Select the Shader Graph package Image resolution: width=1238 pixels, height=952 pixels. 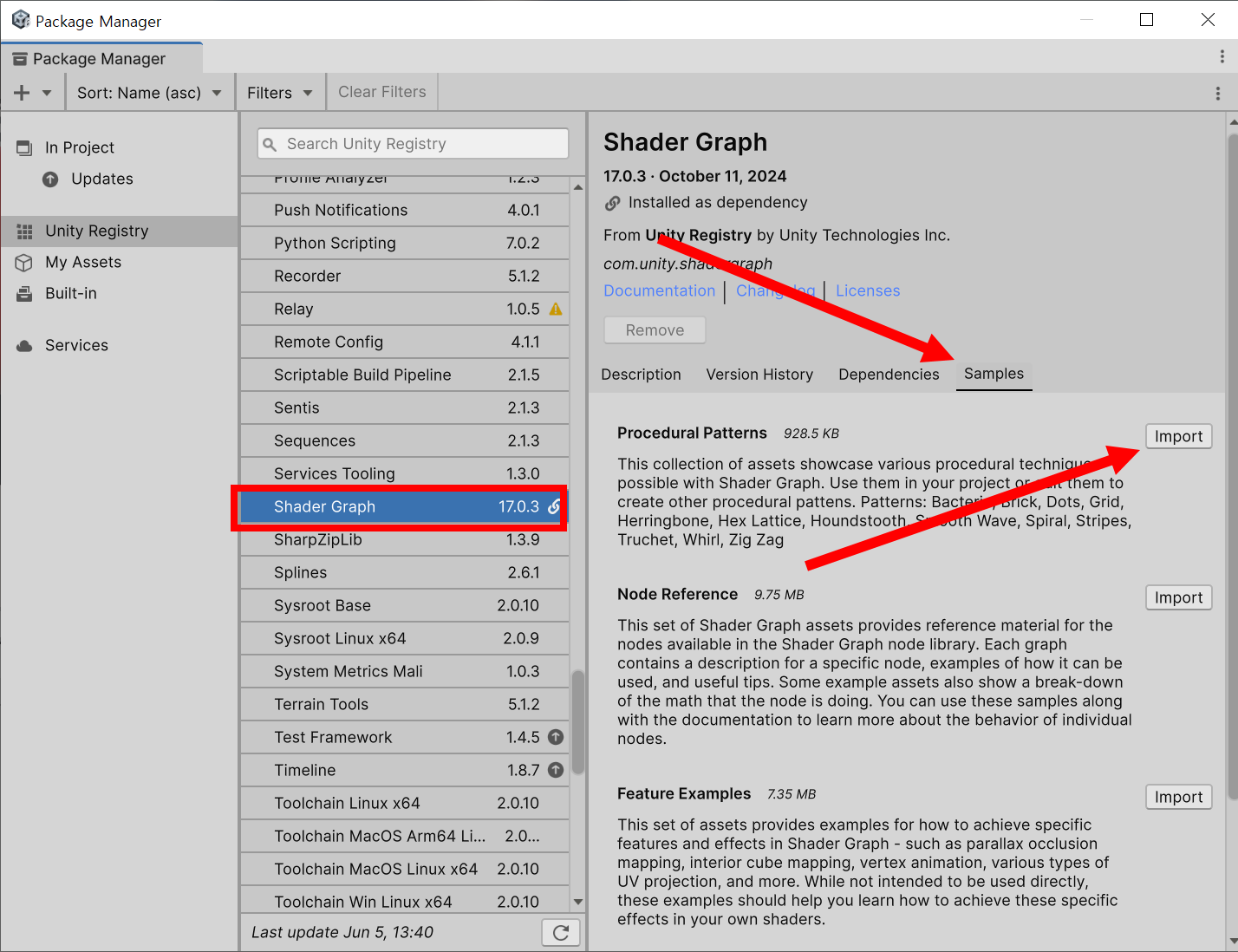tap(404, 506)
